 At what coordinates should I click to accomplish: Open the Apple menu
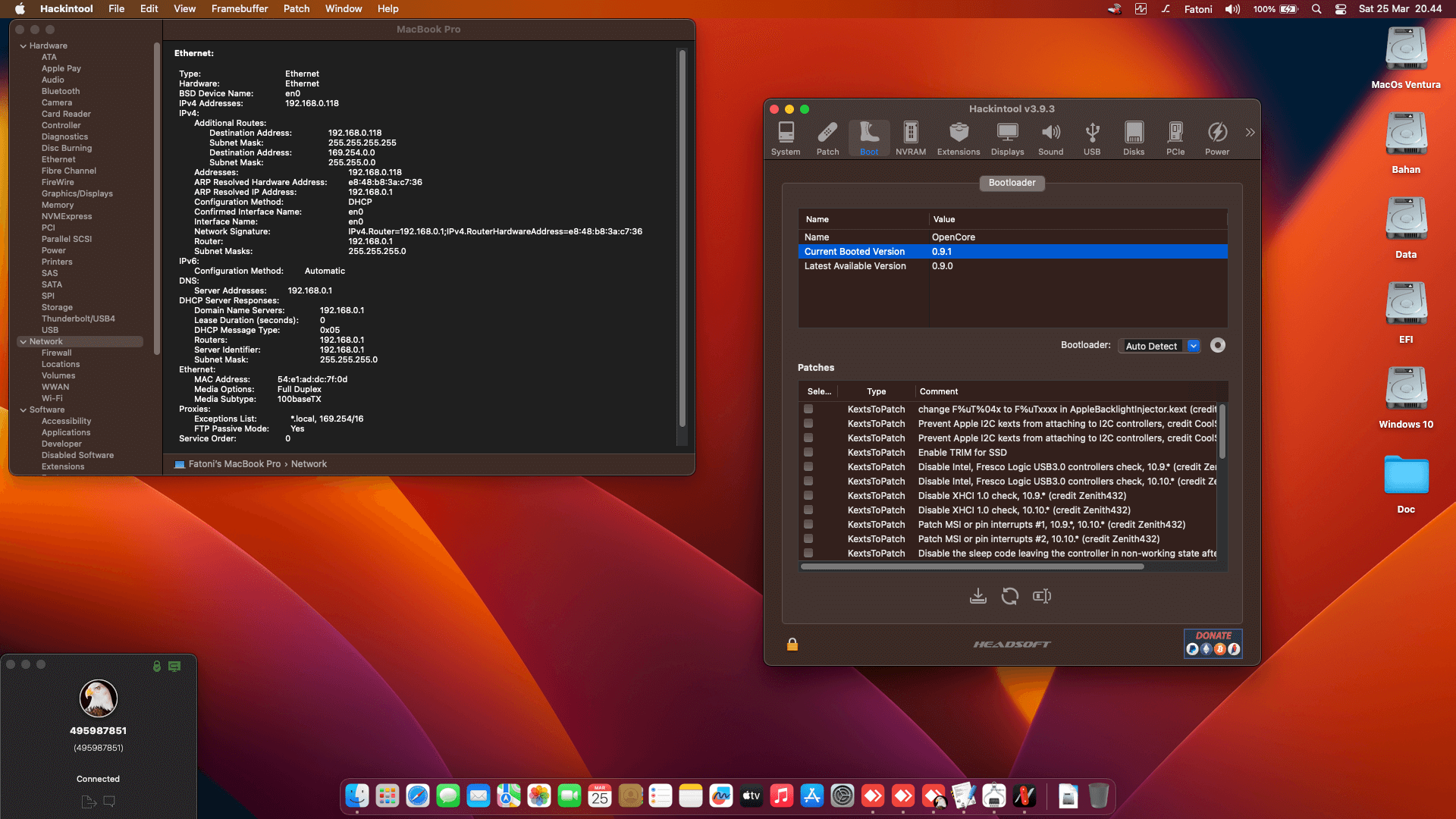coord(20,9)
